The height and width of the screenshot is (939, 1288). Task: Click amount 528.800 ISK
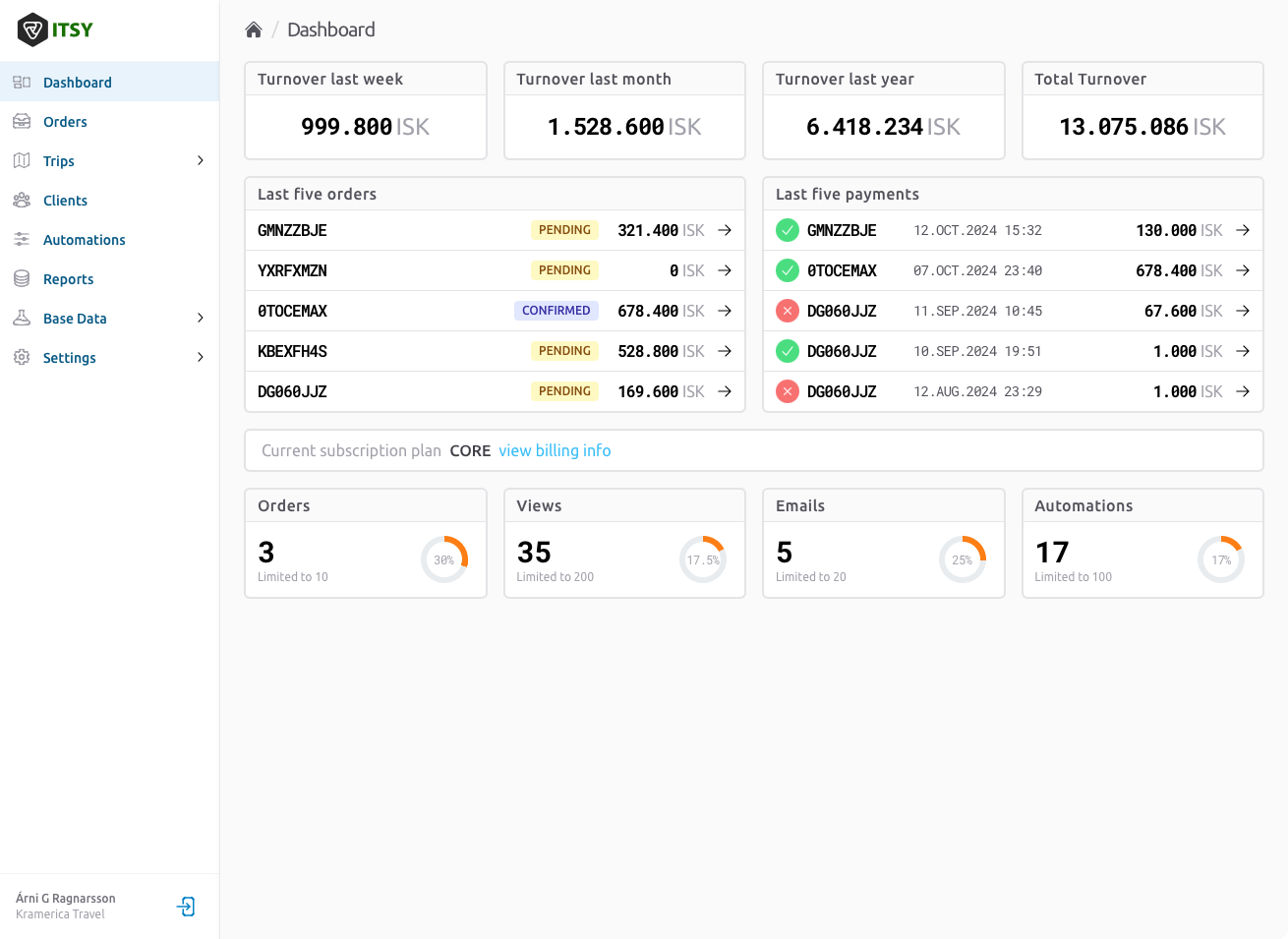point(661,351)
